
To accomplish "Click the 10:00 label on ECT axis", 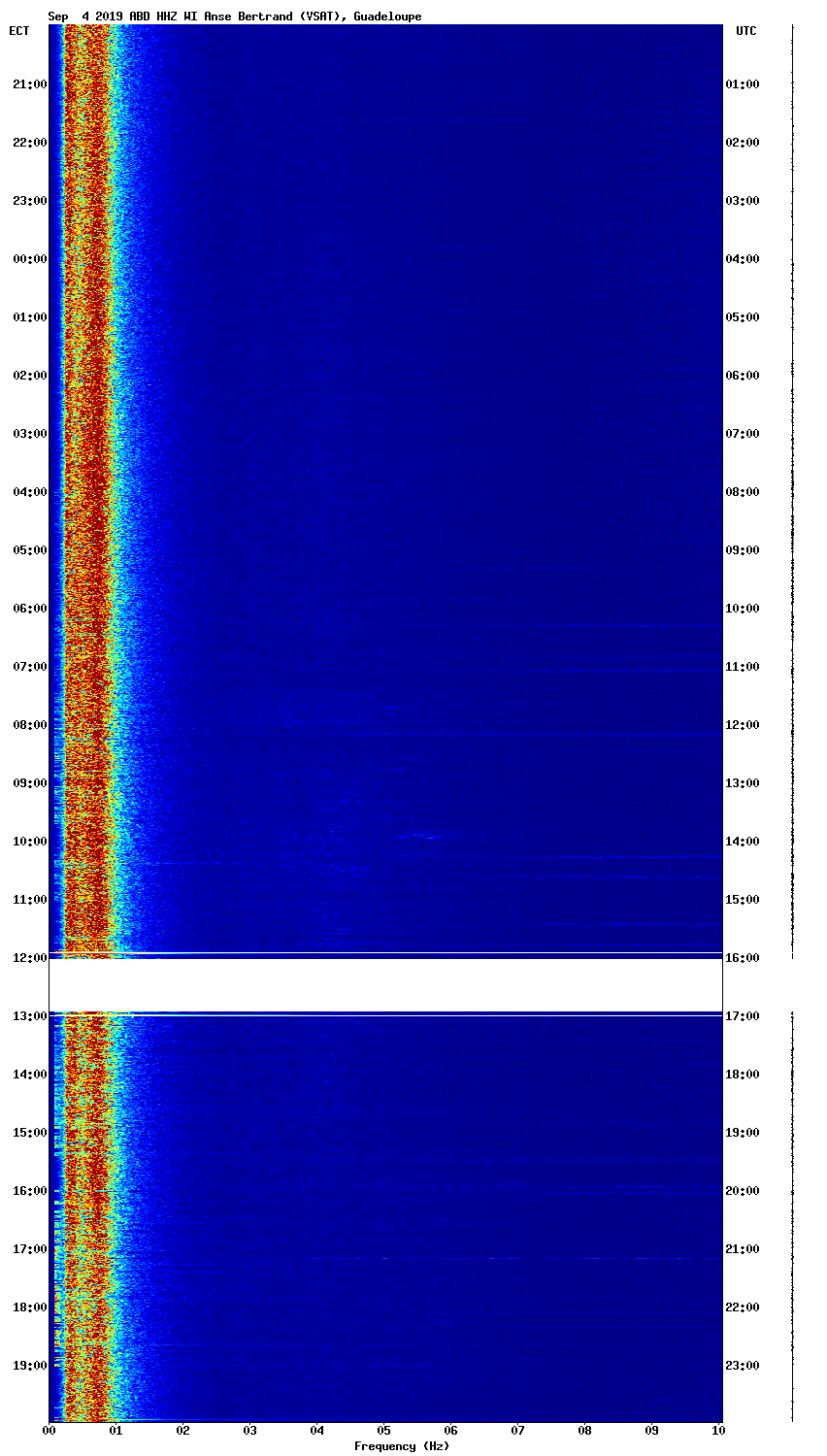I will pyautogui.click(x=29, y=842).
